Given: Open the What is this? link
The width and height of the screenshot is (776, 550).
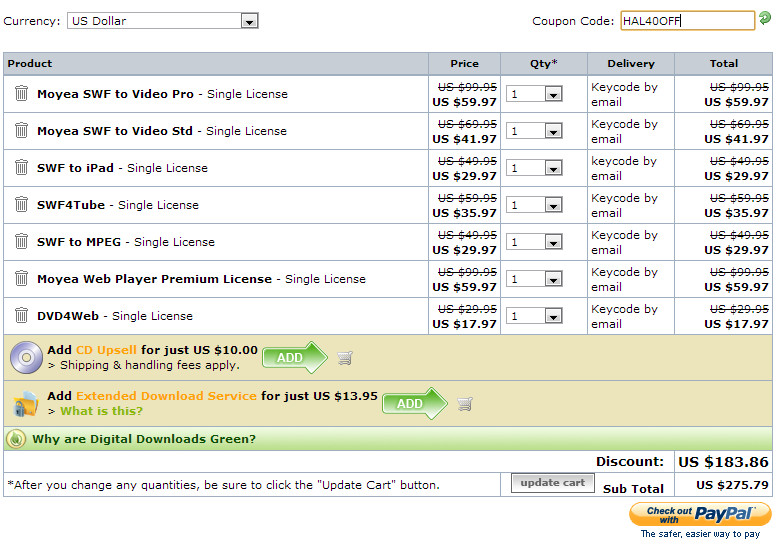Looking at the screenshot, I should tap(101, 411).
